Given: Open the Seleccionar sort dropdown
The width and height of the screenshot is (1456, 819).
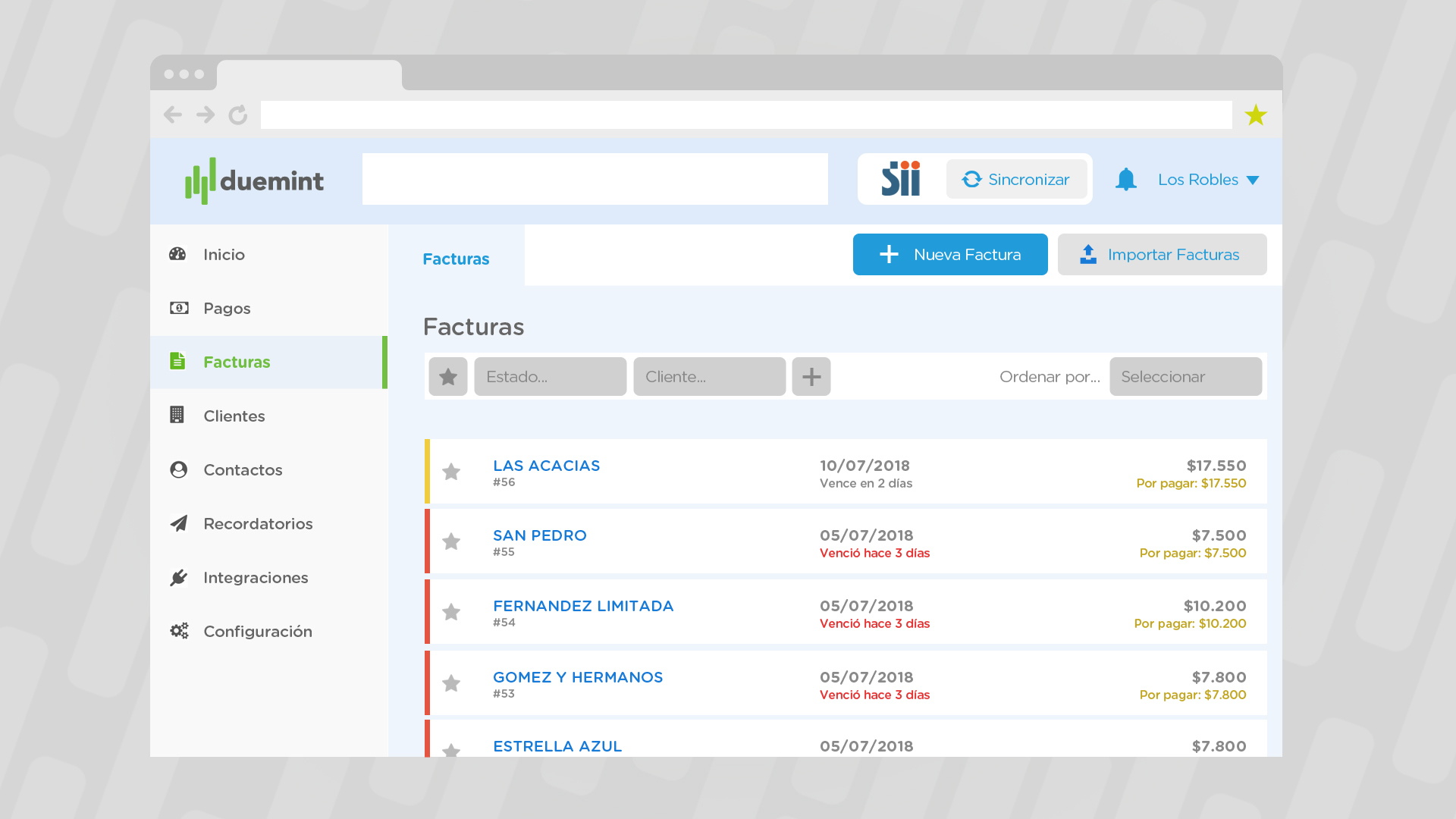Looking at the screenshot, I should (x=1185, y=377).
